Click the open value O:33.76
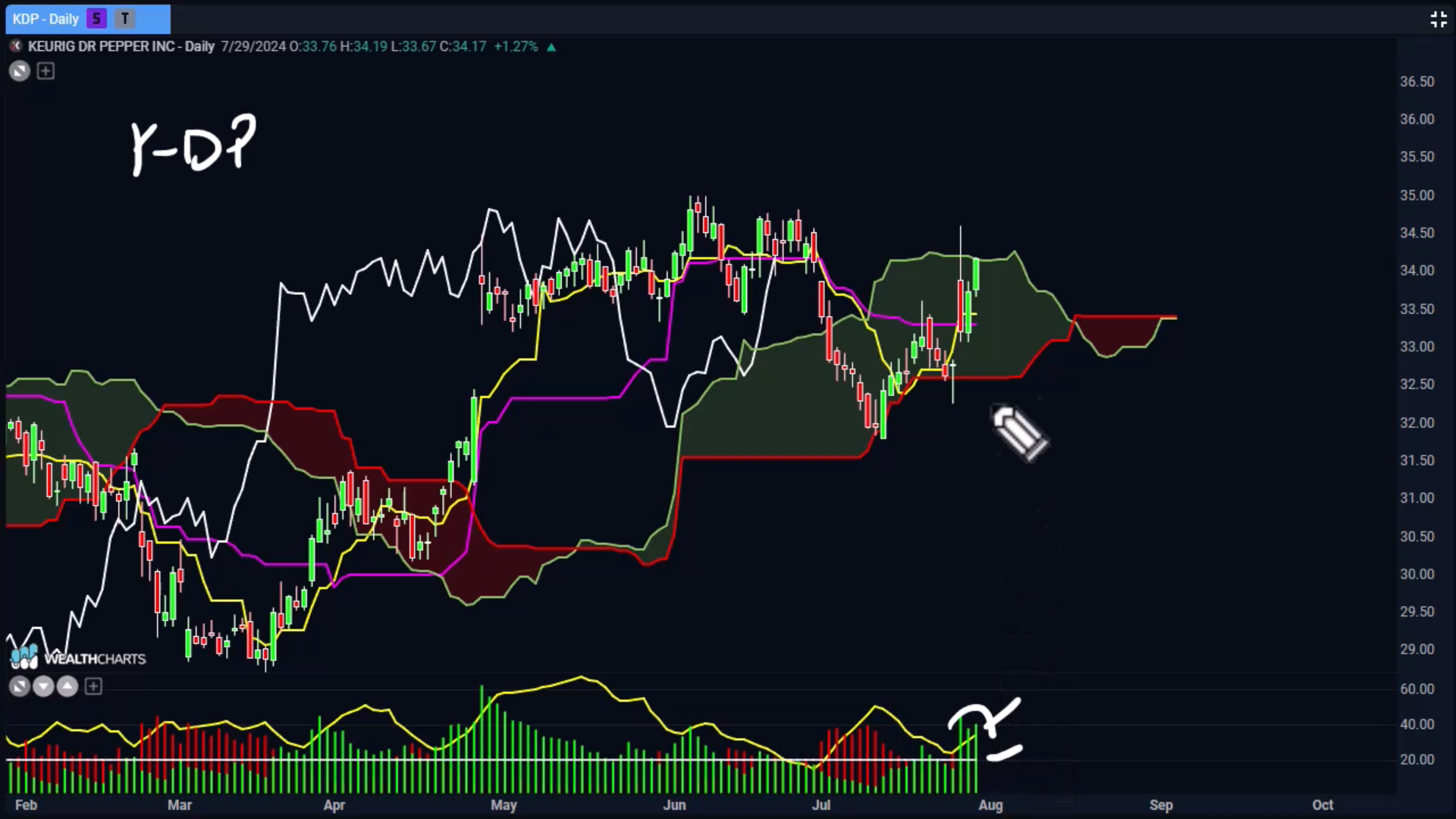Image resolution: width=1456 pixels, height=819 pixels. (x=312, y=46)
